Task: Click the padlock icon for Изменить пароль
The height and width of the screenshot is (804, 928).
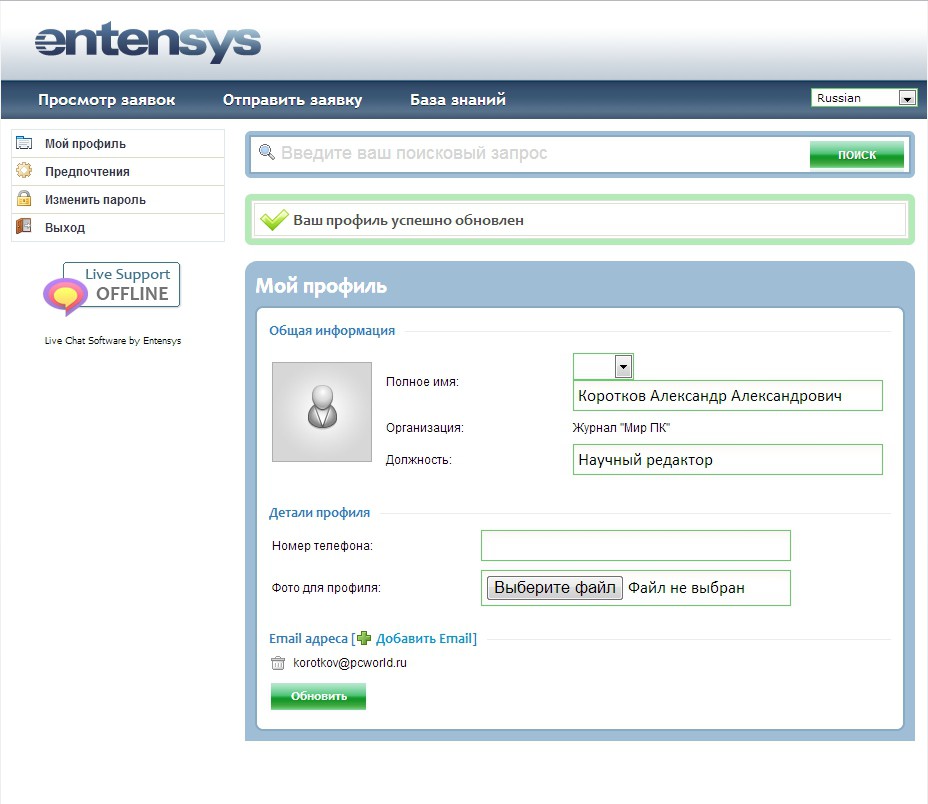Action: tap(24, 199)
